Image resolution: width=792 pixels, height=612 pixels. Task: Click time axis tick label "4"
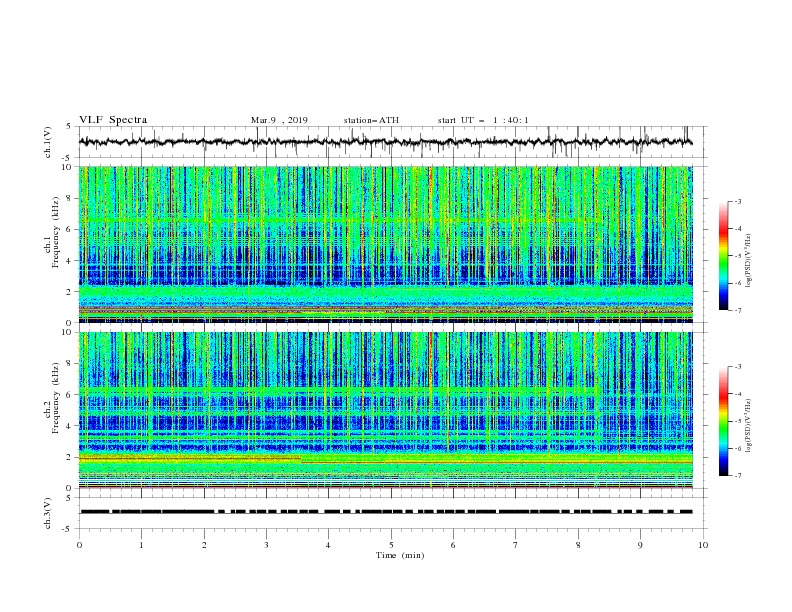(328, 545)
